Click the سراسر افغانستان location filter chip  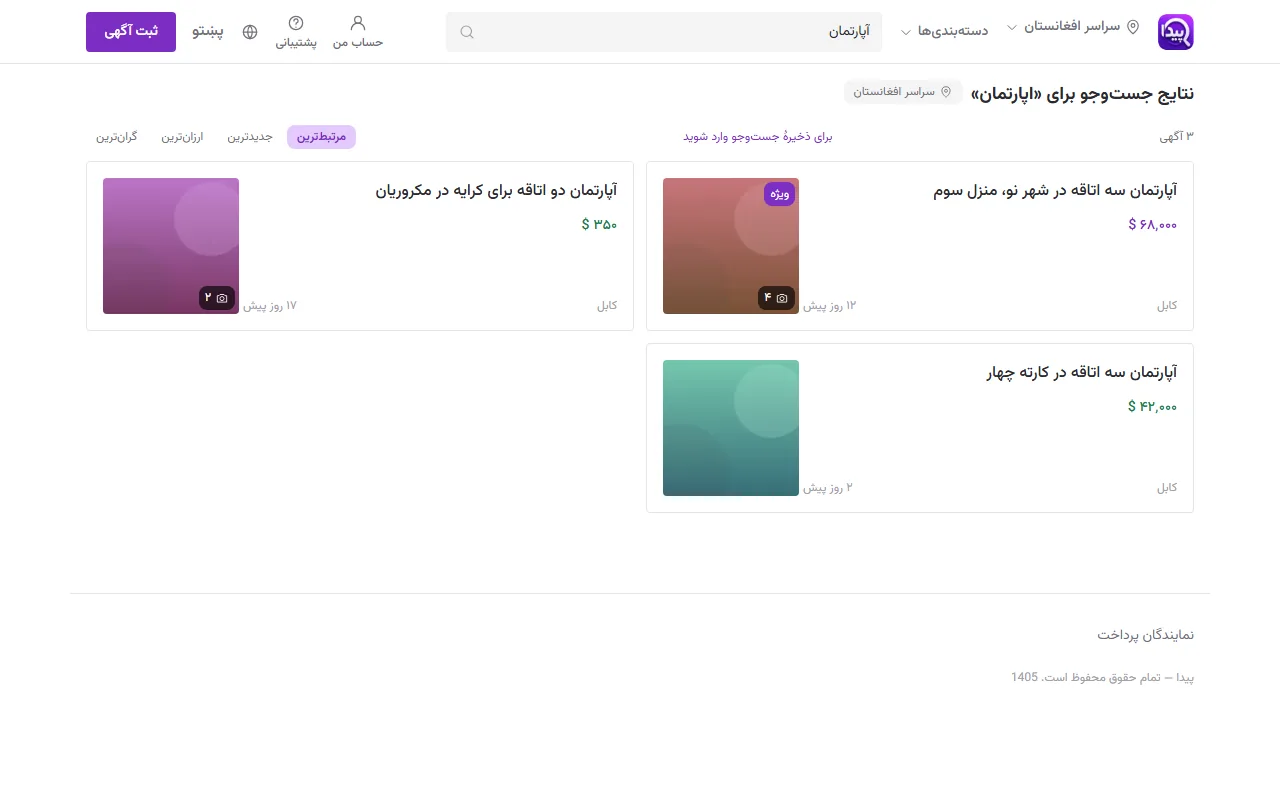click(x=903, y=92)
